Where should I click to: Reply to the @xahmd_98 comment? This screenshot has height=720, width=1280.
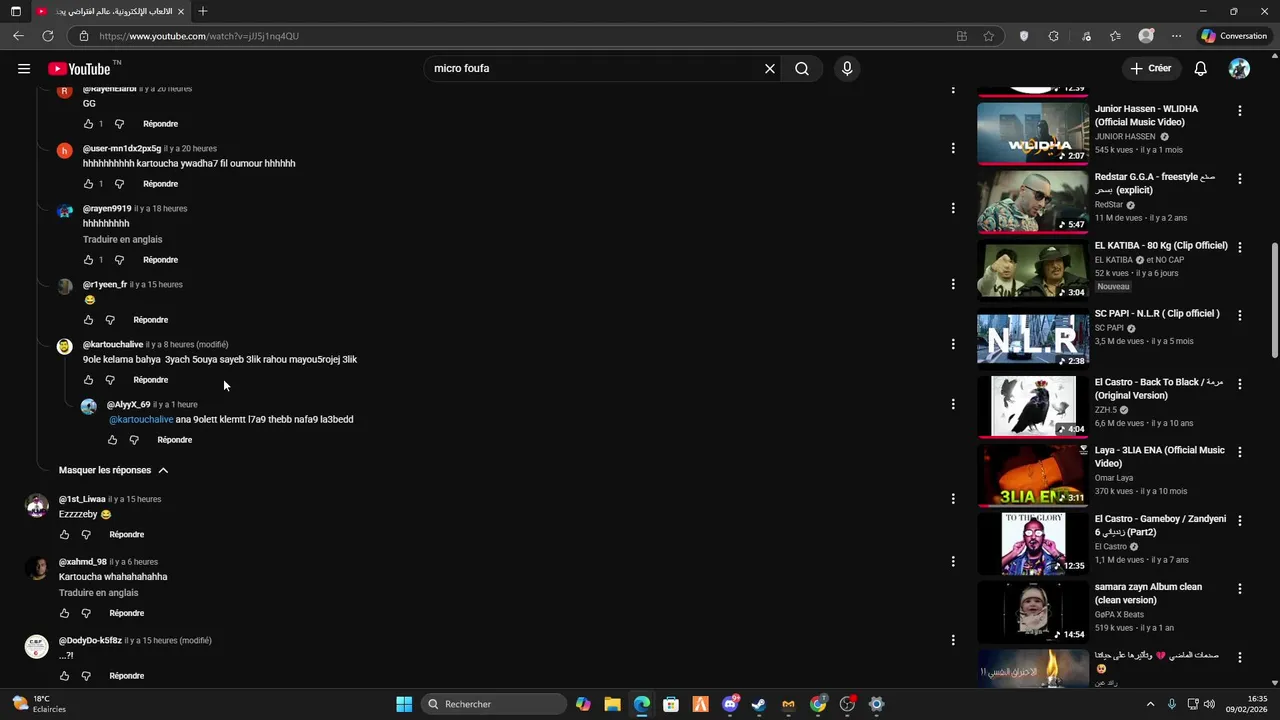[x=127, y=613]
